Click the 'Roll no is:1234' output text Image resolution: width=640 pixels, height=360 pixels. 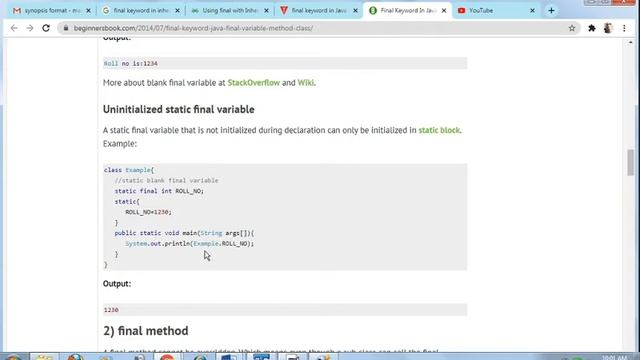click(131, 64)
